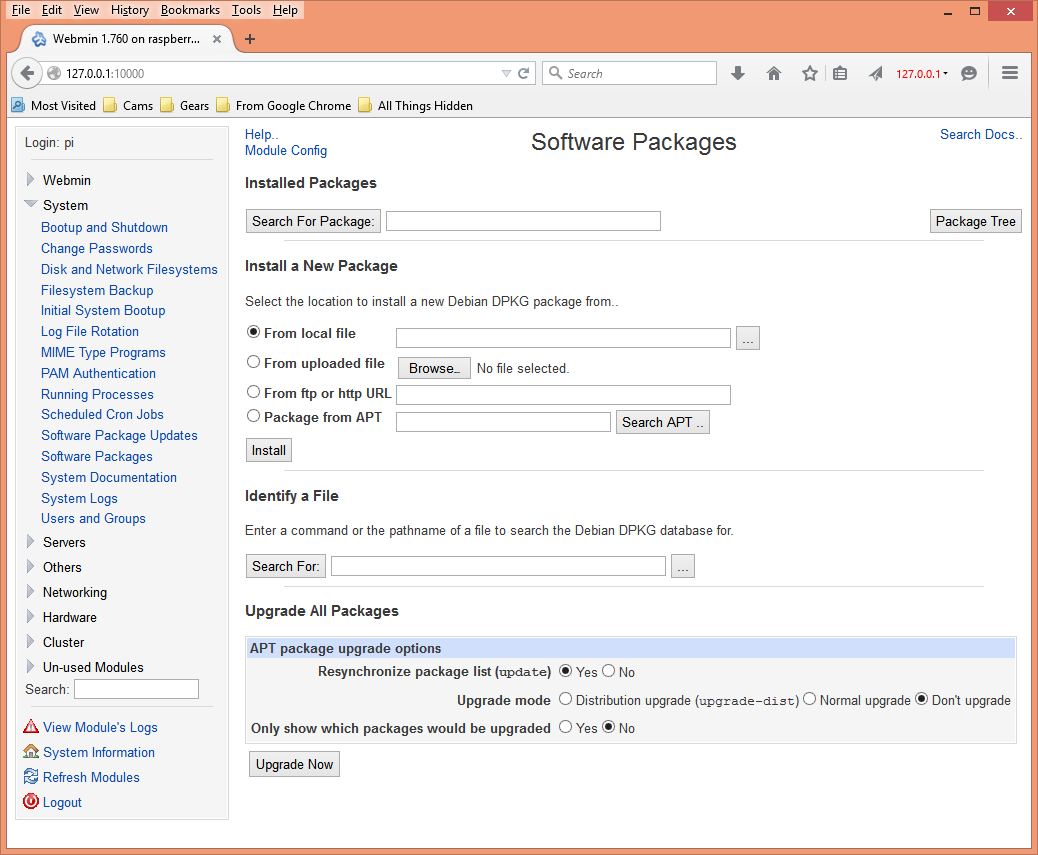Click the browser Back arrow button
This screenshot has height=855, width=1038.
pos(27,73)
